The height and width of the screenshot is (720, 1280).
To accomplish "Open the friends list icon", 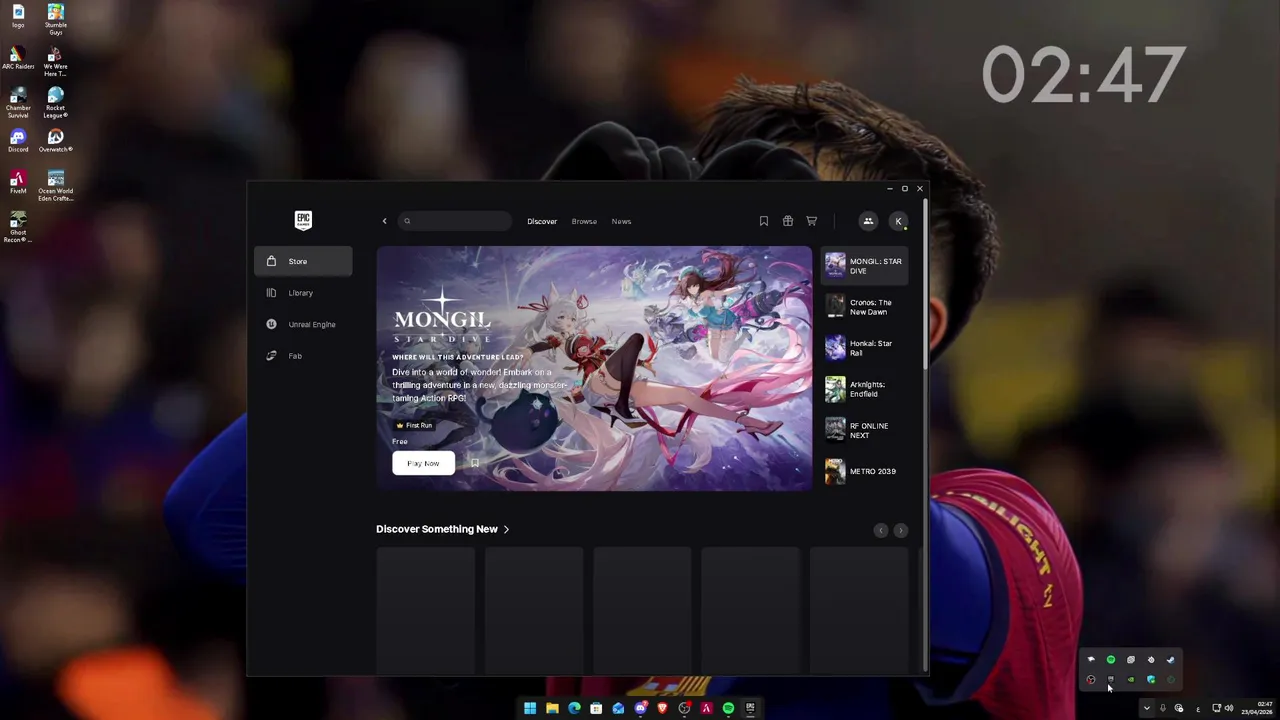I will 868,221.
